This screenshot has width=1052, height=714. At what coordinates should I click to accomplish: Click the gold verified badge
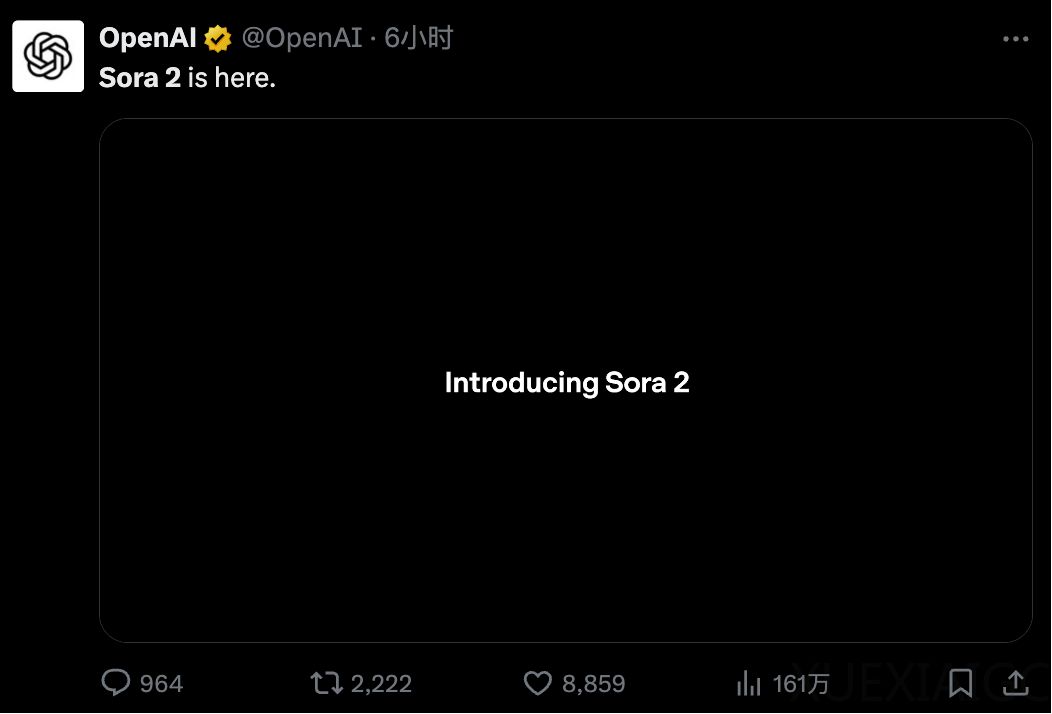coord(218,39)
